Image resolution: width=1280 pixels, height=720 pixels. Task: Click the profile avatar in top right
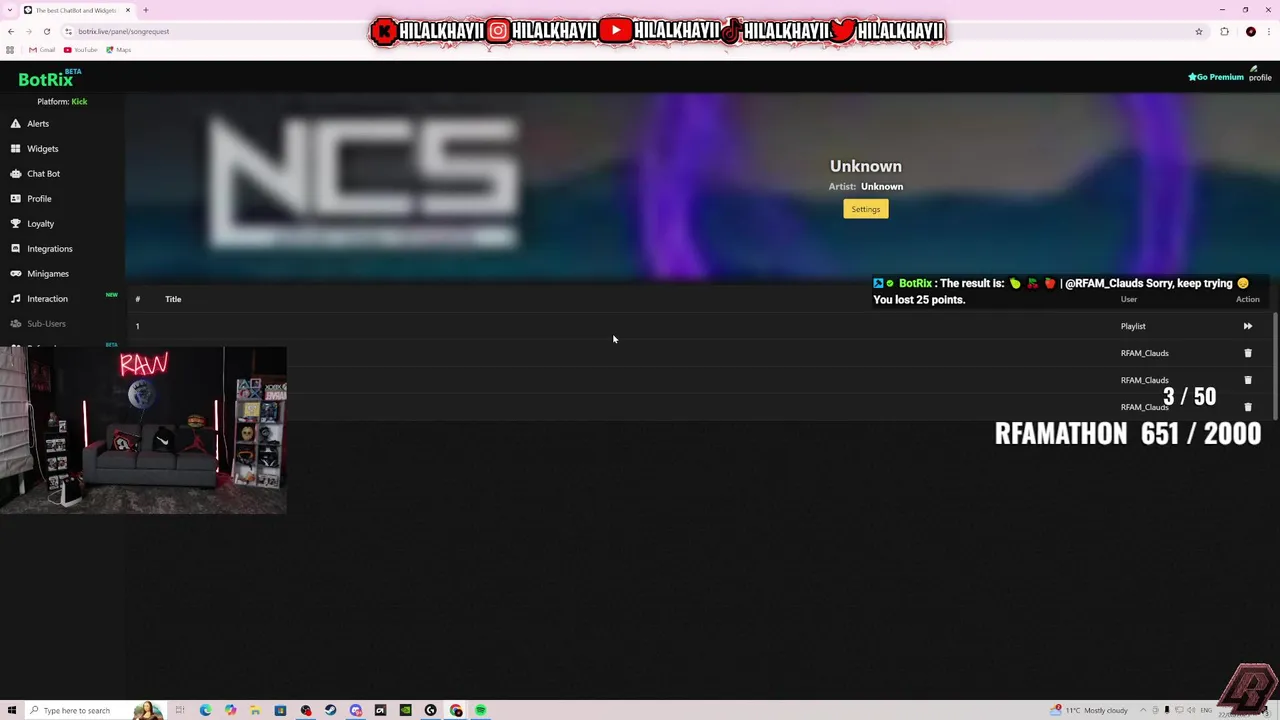point(1260,74)
